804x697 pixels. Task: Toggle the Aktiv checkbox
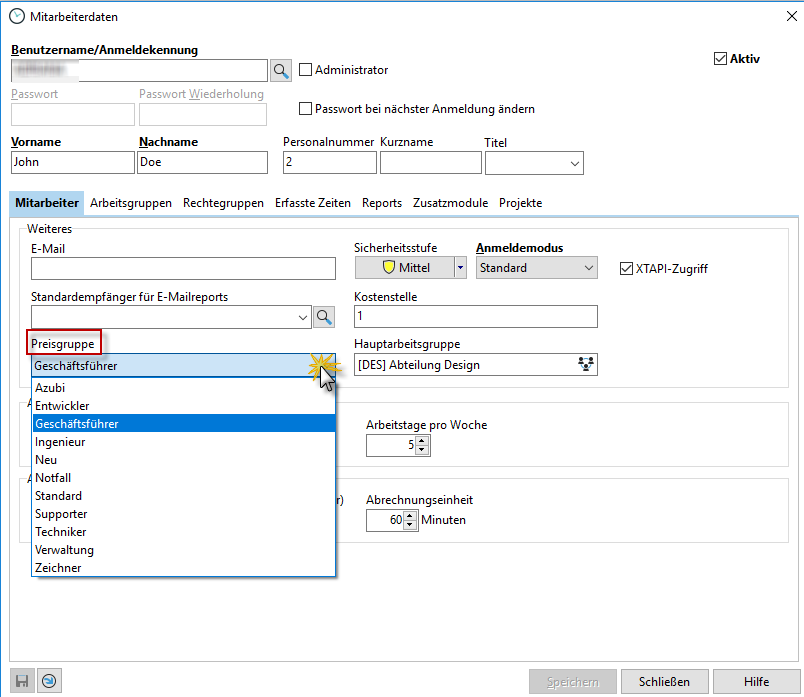720,59
